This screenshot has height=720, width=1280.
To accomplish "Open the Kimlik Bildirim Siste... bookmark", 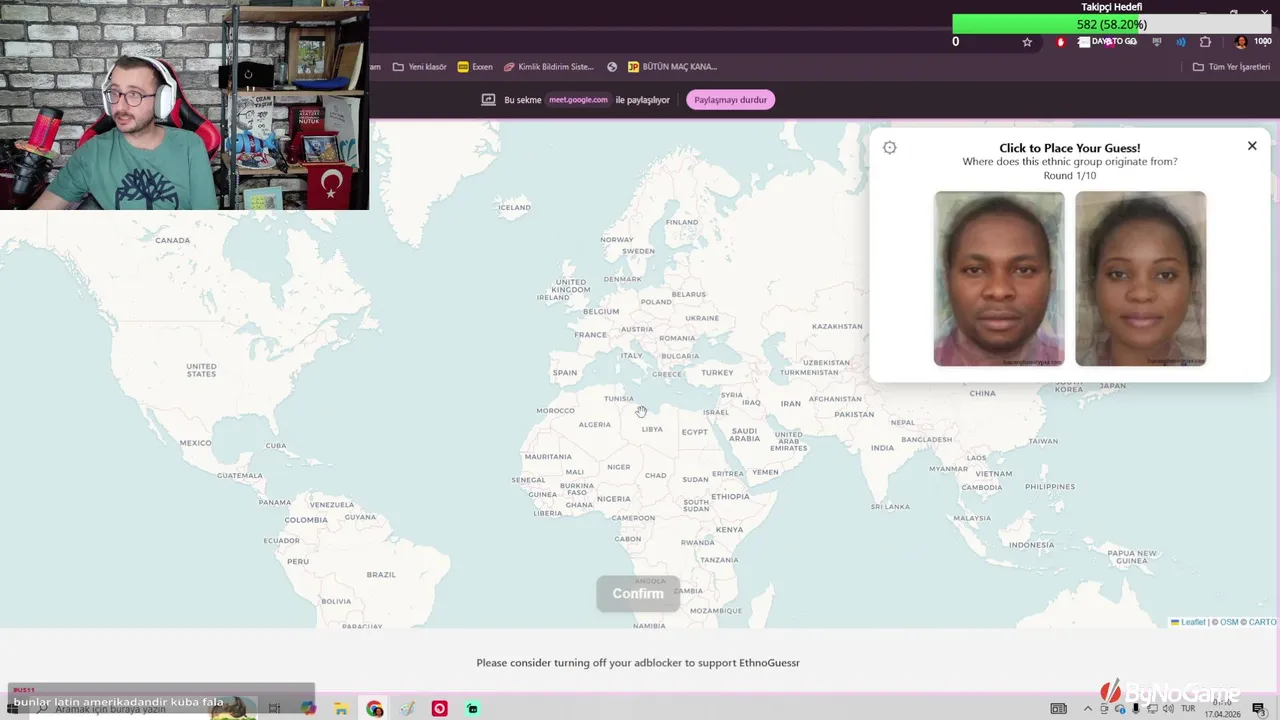I will [549, 67].
